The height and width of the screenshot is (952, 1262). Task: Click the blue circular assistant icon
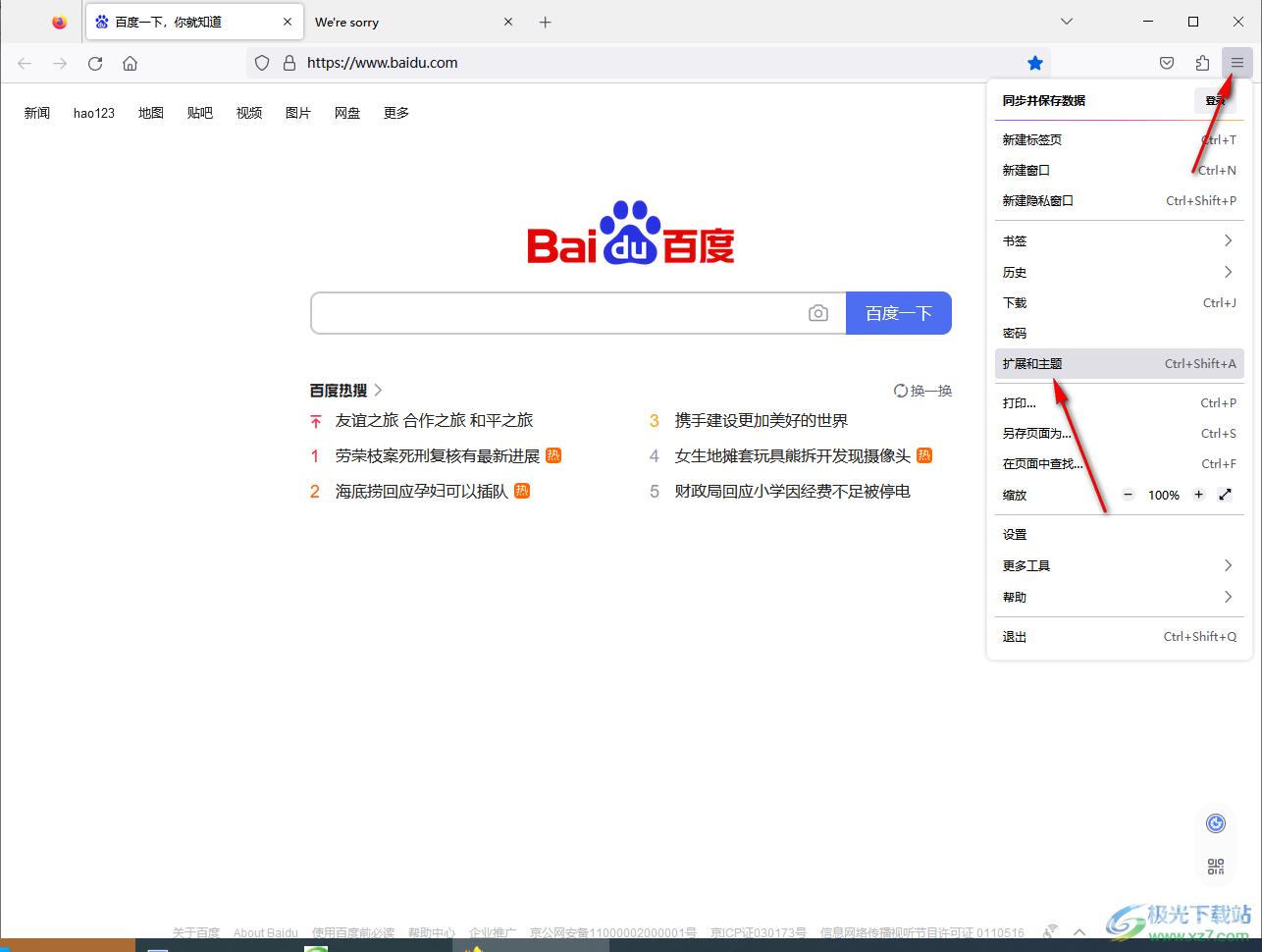pos(1216,822)
